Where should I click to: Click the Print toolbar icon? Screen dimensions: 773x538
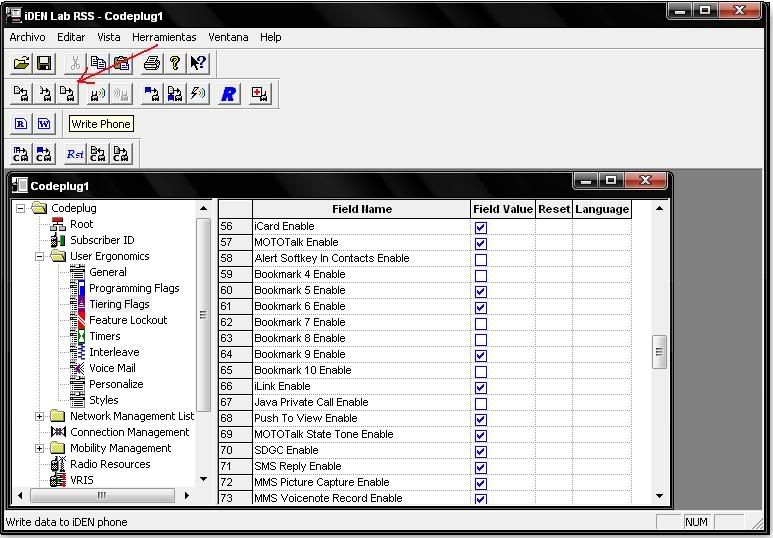152,63
